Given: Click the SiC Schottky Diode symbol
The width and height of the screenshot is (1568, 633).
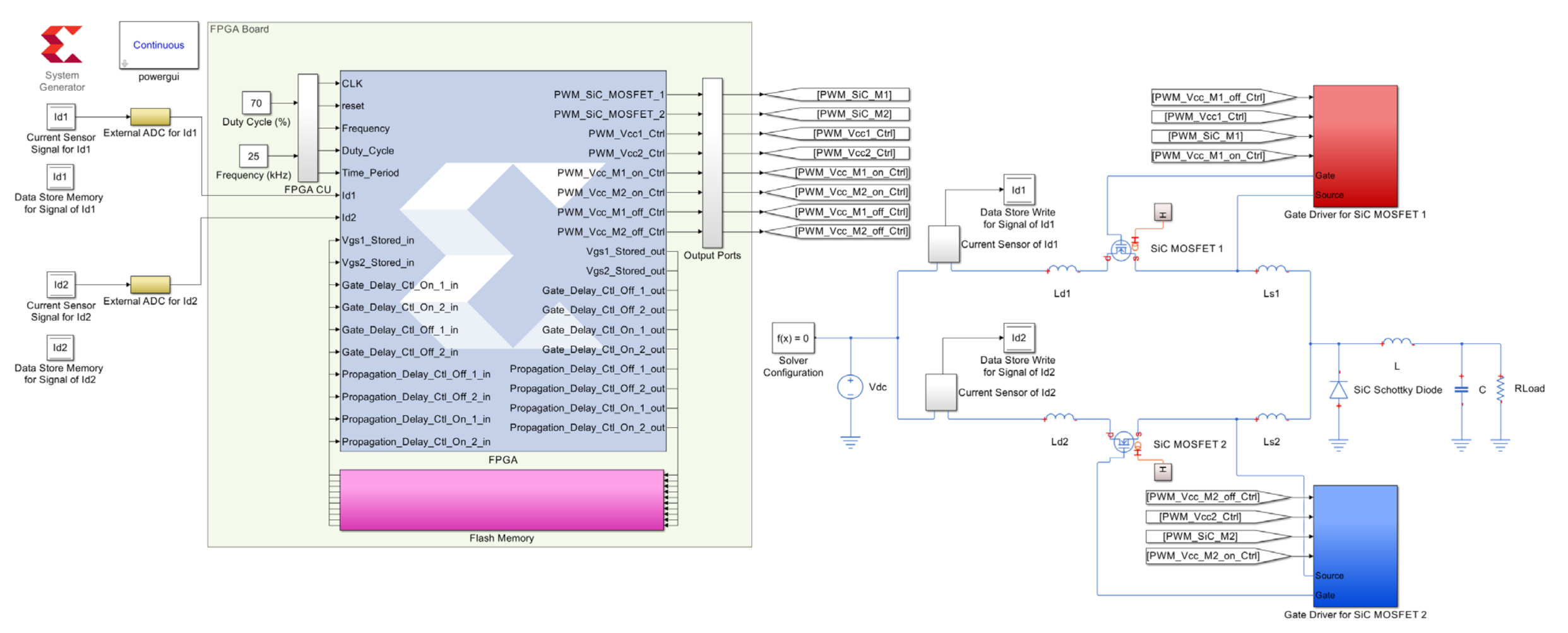Looking at the screenshot, I should (1338, 390).
